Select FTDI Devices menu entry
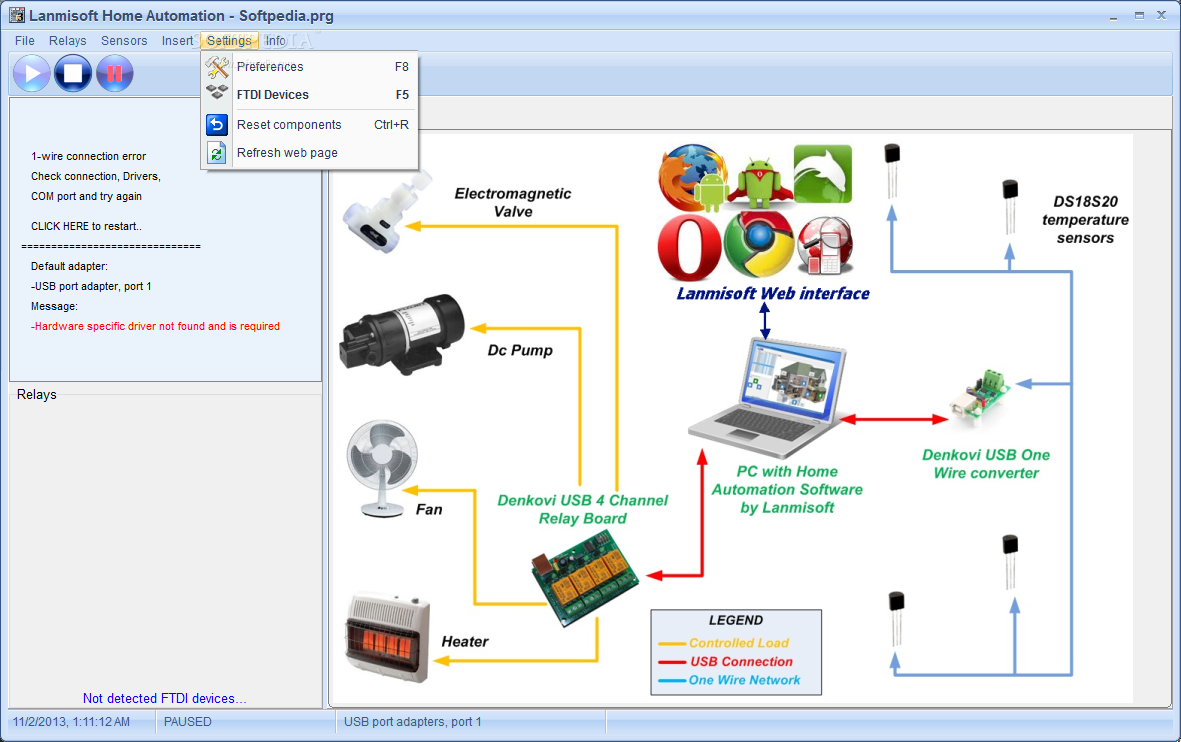This screenshot has height=742, width=1181. [x=310, y=95]
